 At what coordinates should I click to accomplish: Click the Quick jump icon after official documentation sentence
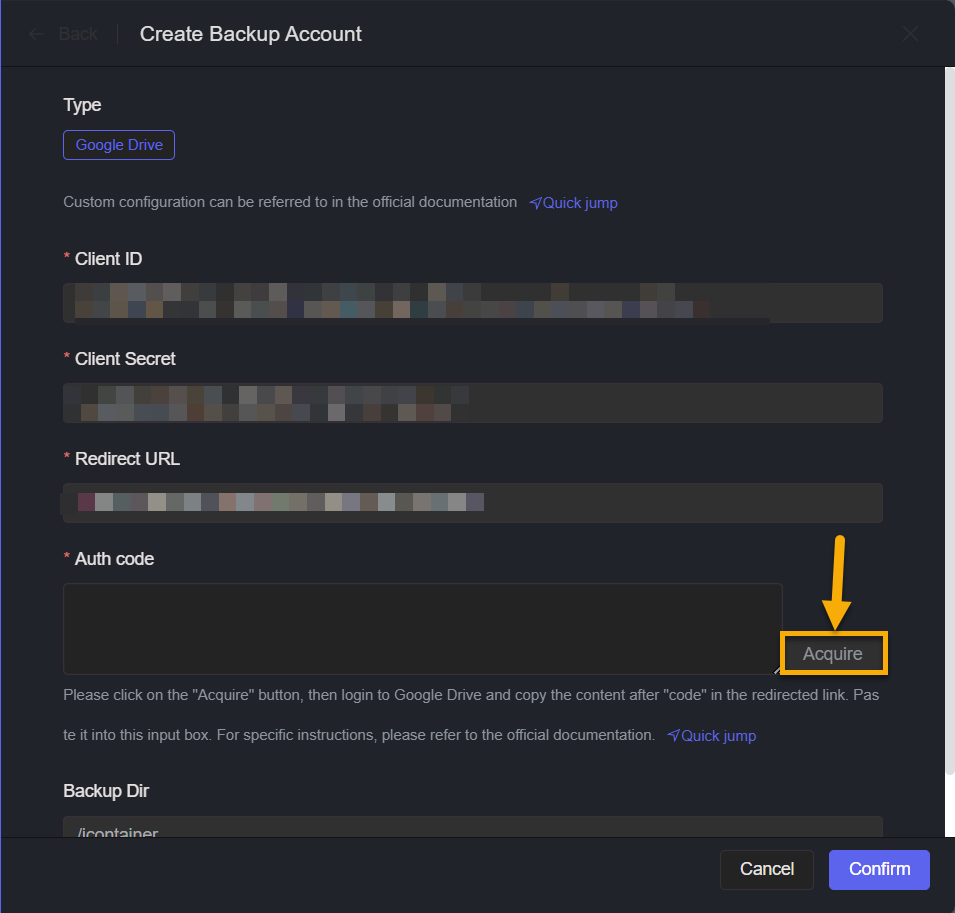tap(673, 736)
